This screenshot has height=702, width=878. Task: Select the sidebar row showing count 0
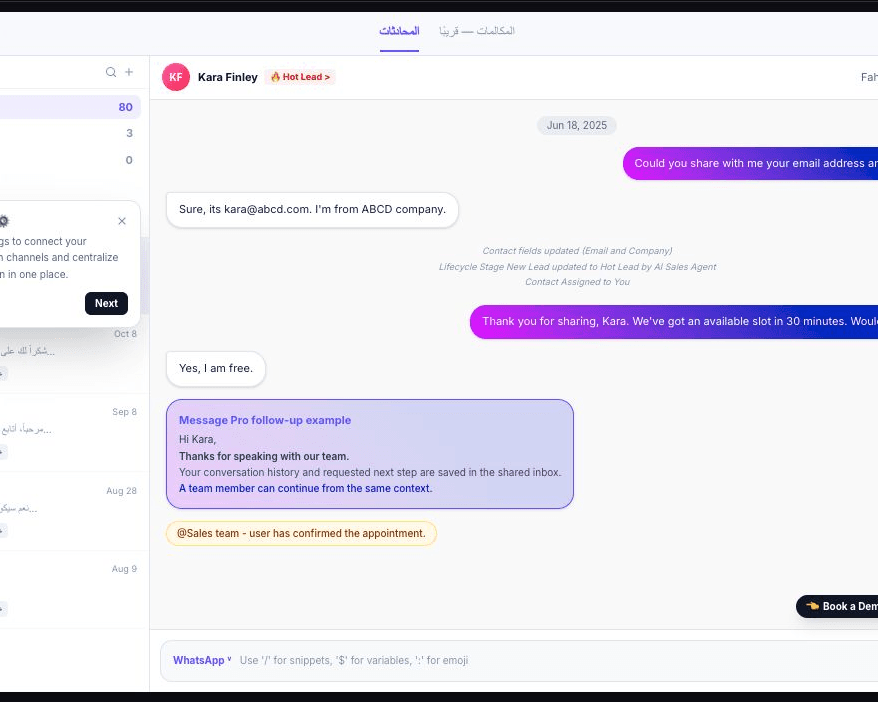70,160
